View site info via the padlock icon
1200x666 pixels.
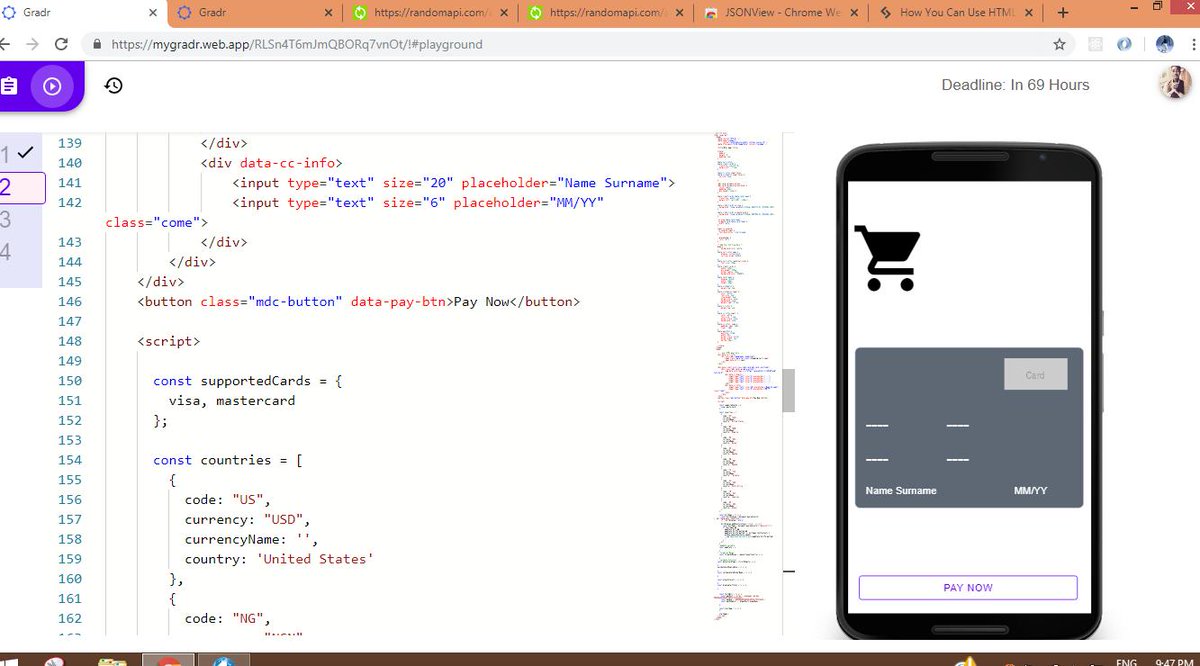coord(98,45)
